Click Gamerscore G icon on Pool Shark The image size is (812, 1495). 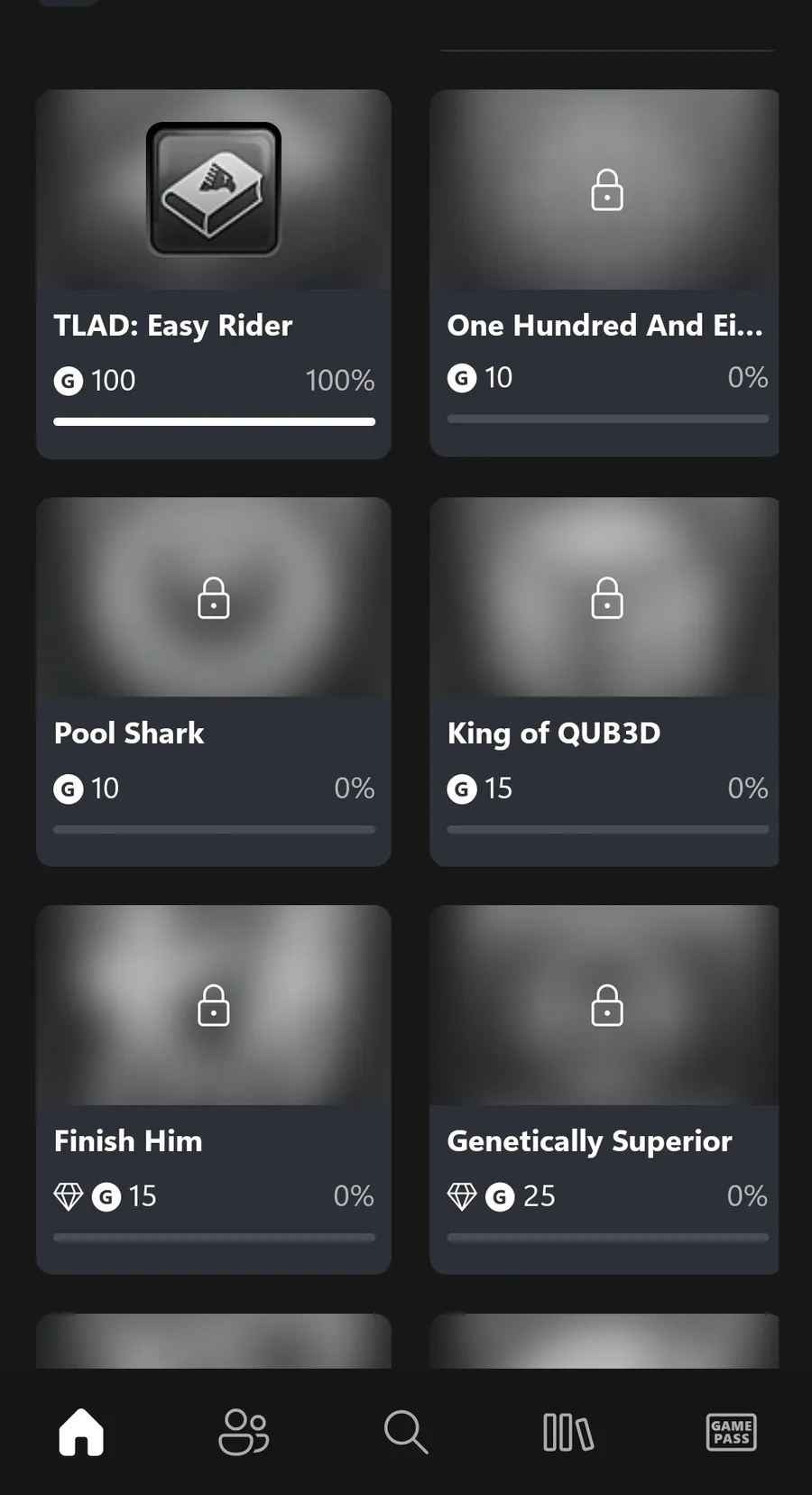[69, 789]
